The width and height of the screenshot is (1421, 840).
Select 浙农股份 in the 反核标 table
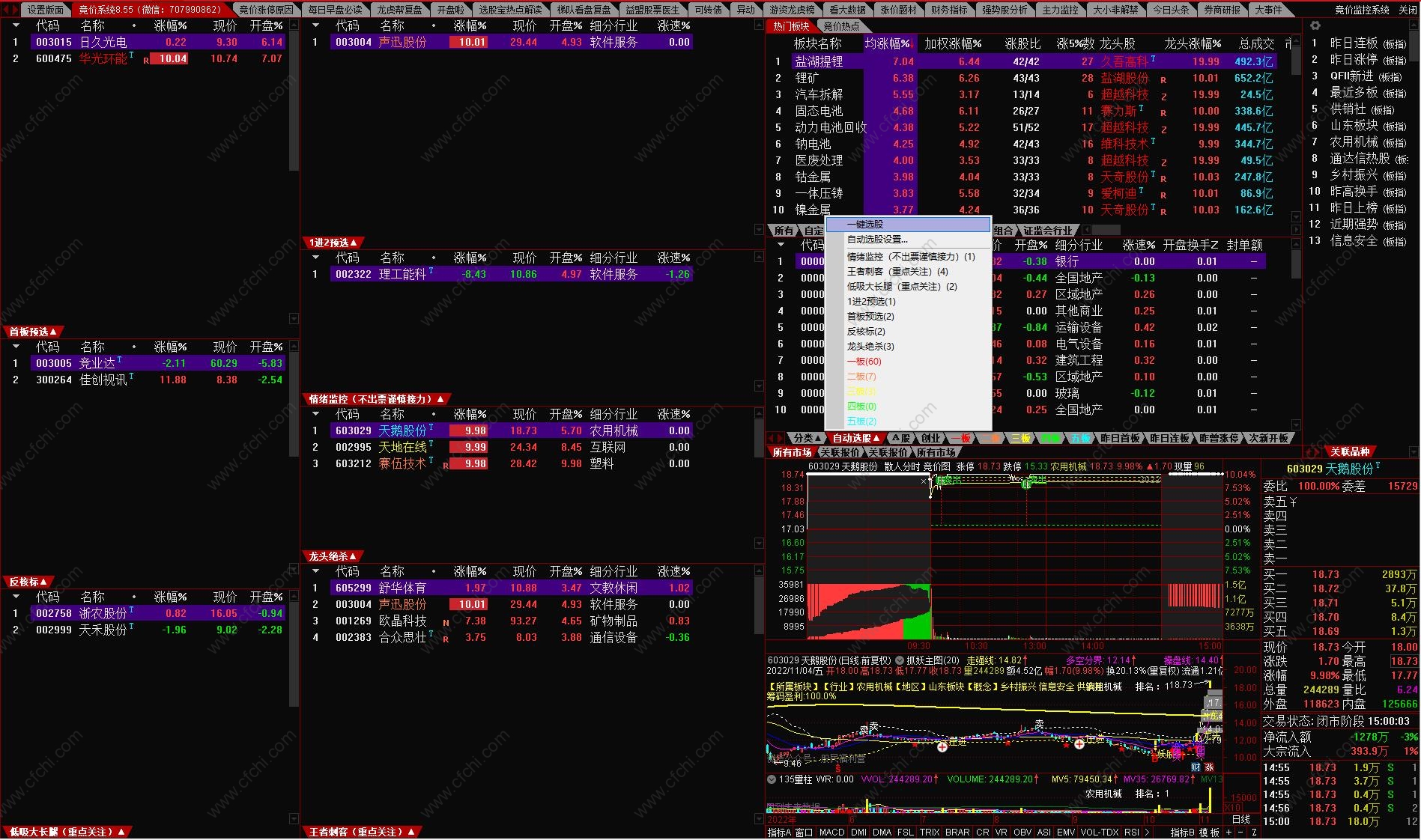click(x=150, y=613)
